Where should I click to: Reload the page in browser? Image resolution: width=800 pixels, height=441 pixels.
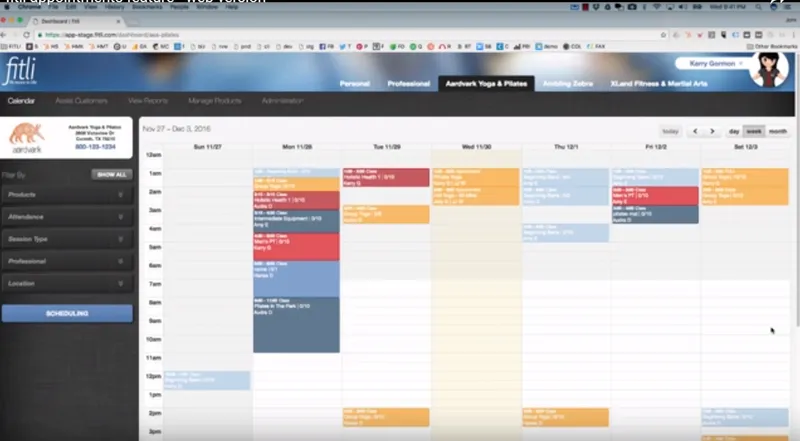point(27,35)
